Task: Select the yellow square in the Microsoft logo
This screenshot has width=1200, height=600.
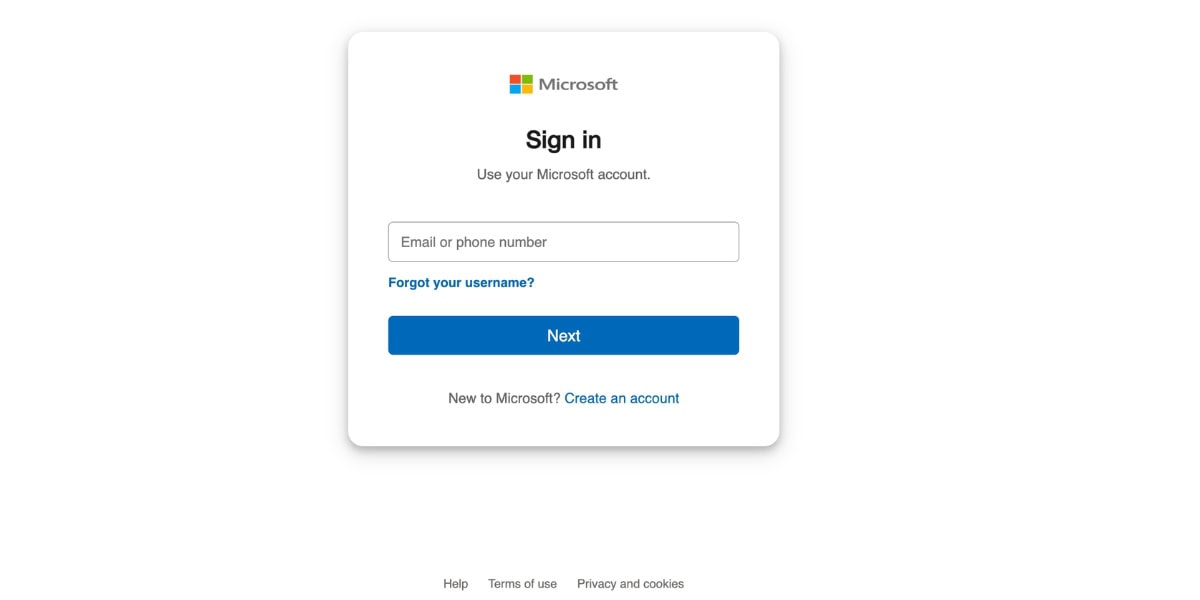Action: (527, 90)
